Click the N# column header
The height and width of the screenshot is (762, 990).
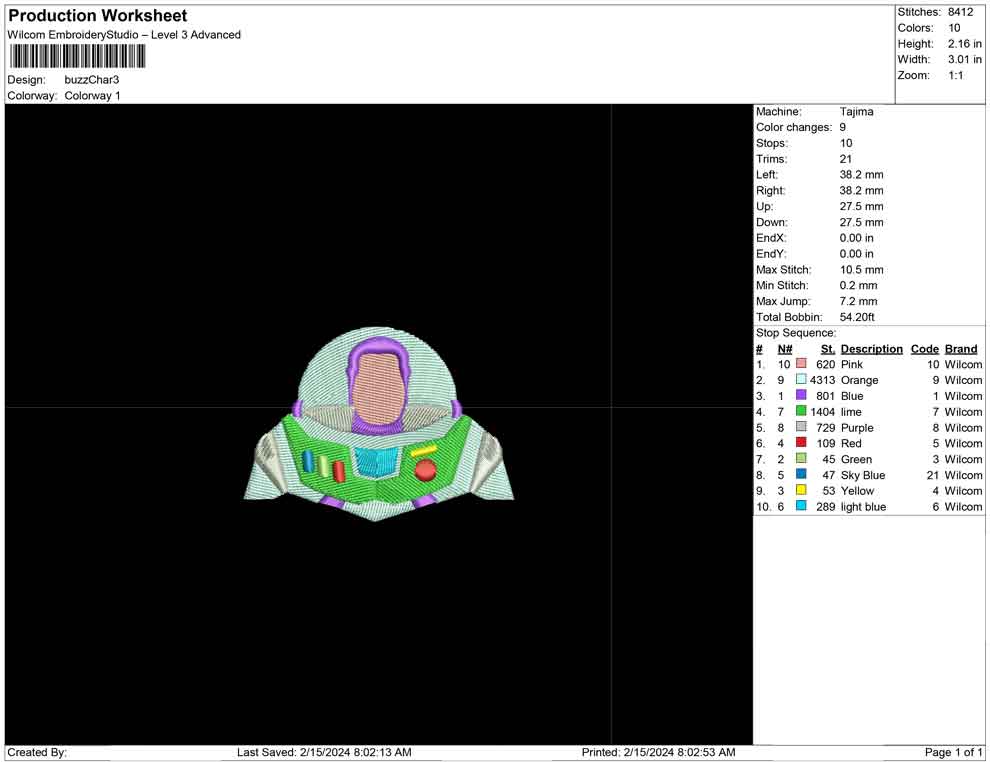pyautogui.click(x=785, y=349)
